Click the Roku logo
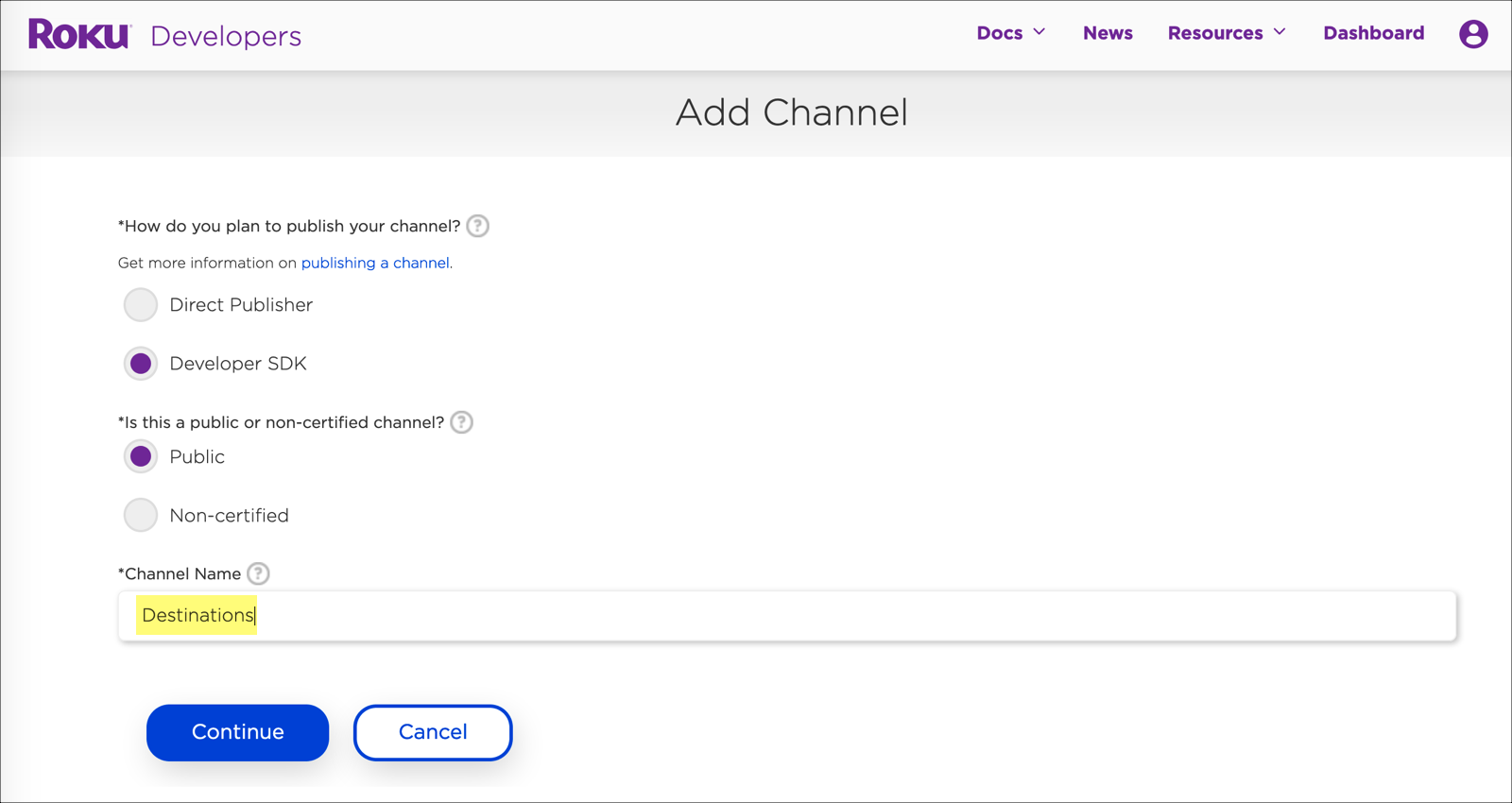 pyautogui.click(x=79, y=34)
